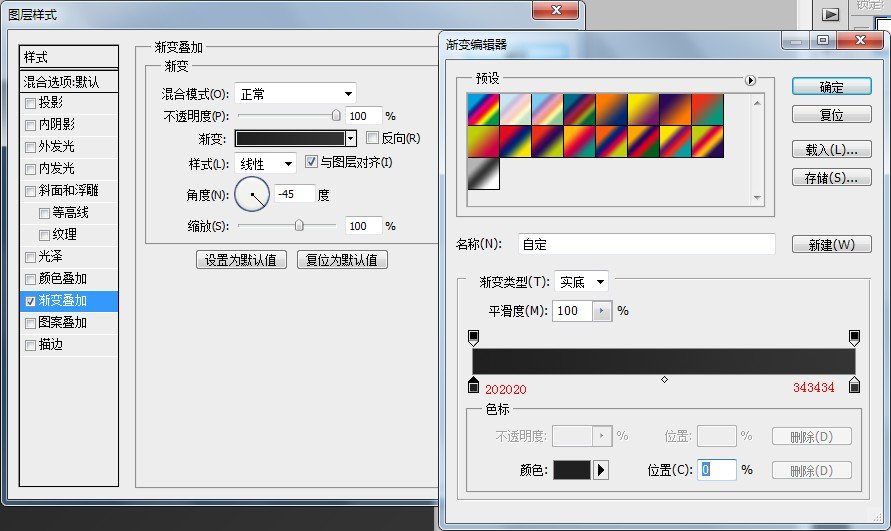Image resolution: width=891 pixels, height=531 pixels.
Task: Close the 渐变编辑器 window
Action: click(x=860, y=40)
